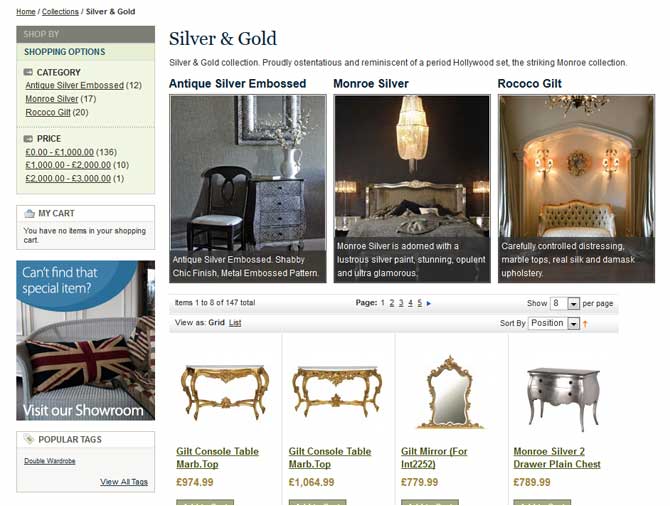Go to Home breadcrumb link

26,12
